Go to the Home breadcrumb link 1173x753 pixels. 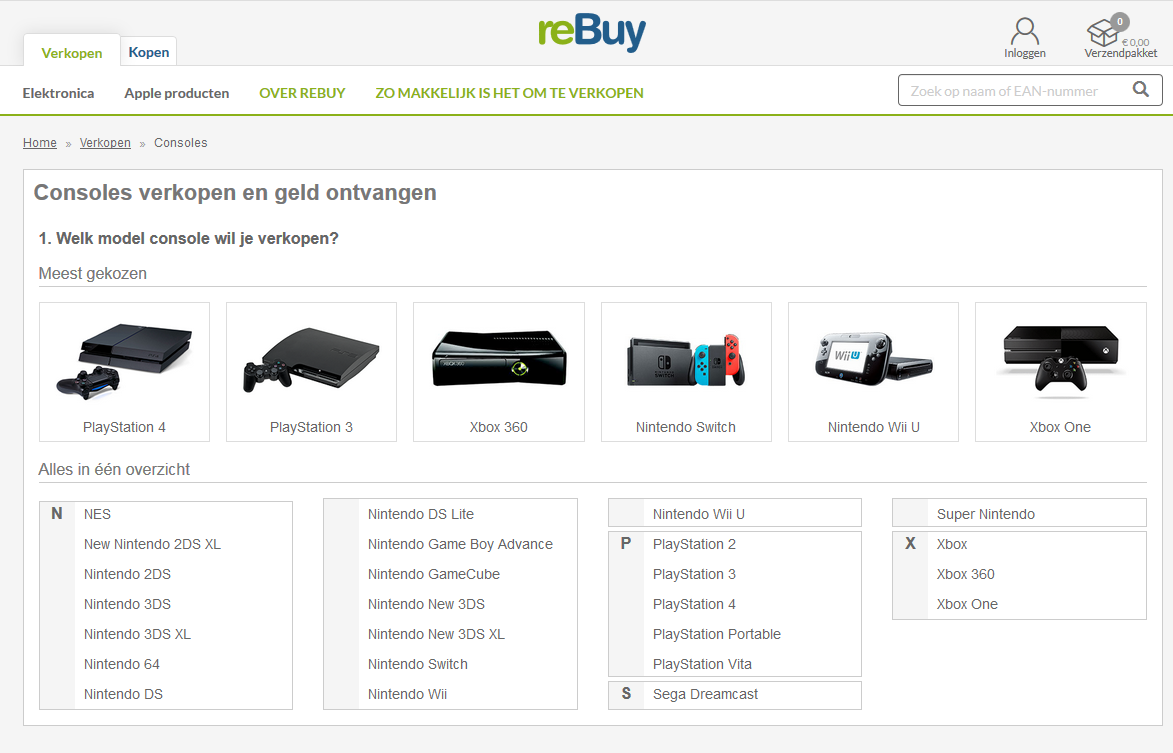point(40,143)
